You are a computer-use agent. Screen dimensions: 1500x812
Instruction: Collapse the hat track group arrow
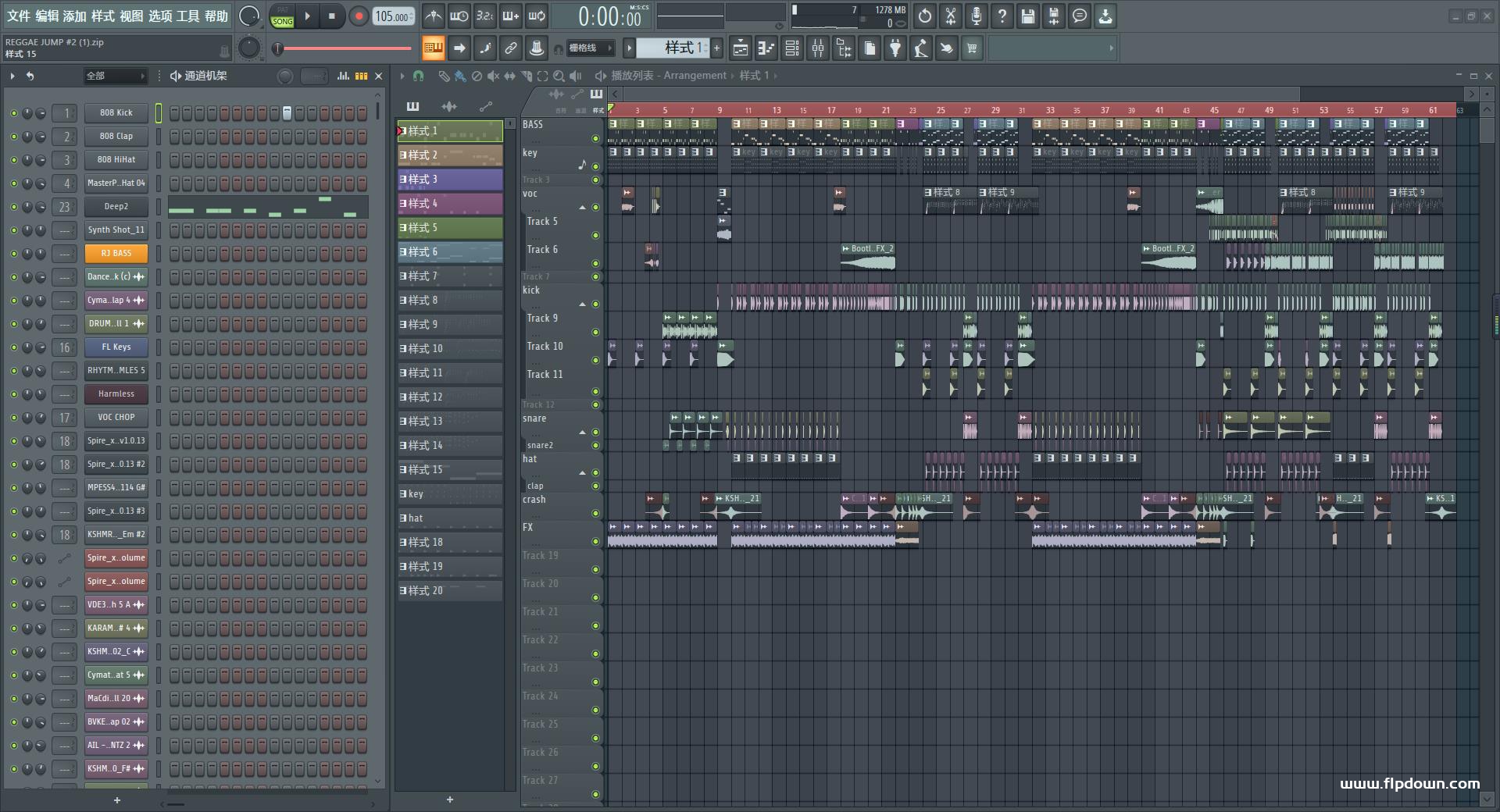(582, 473)
